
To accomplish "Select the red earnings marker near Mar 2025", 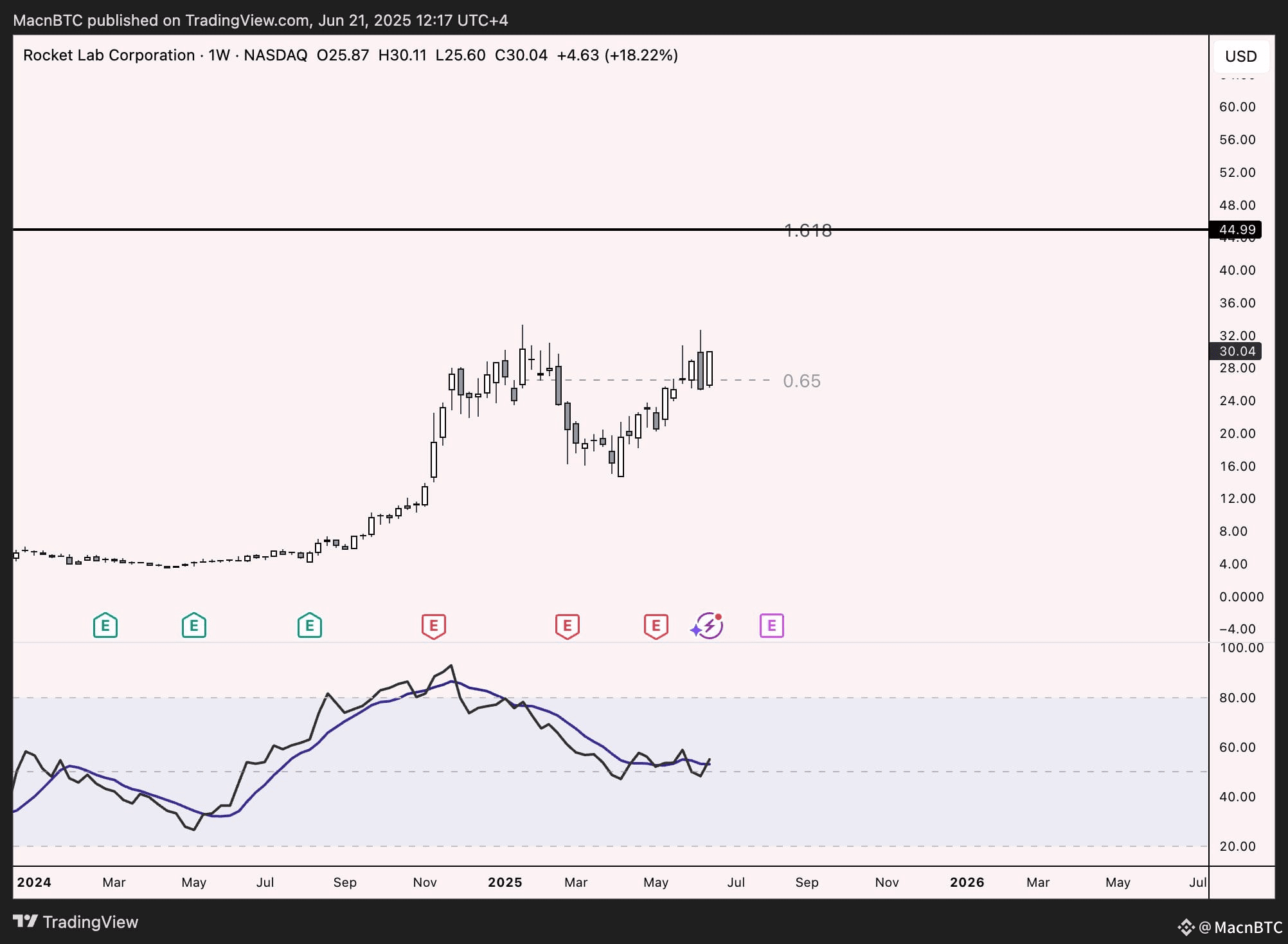I will tap(568, 626).
